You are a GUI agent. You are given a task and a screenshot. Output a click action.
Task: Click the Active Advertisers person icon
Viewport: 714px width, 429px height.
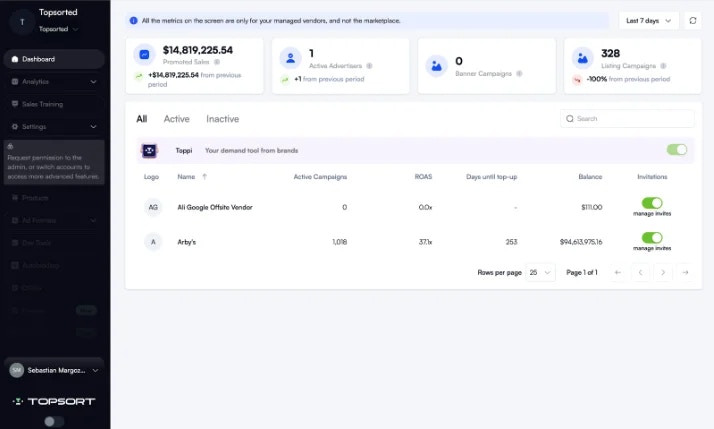point(291,58)
